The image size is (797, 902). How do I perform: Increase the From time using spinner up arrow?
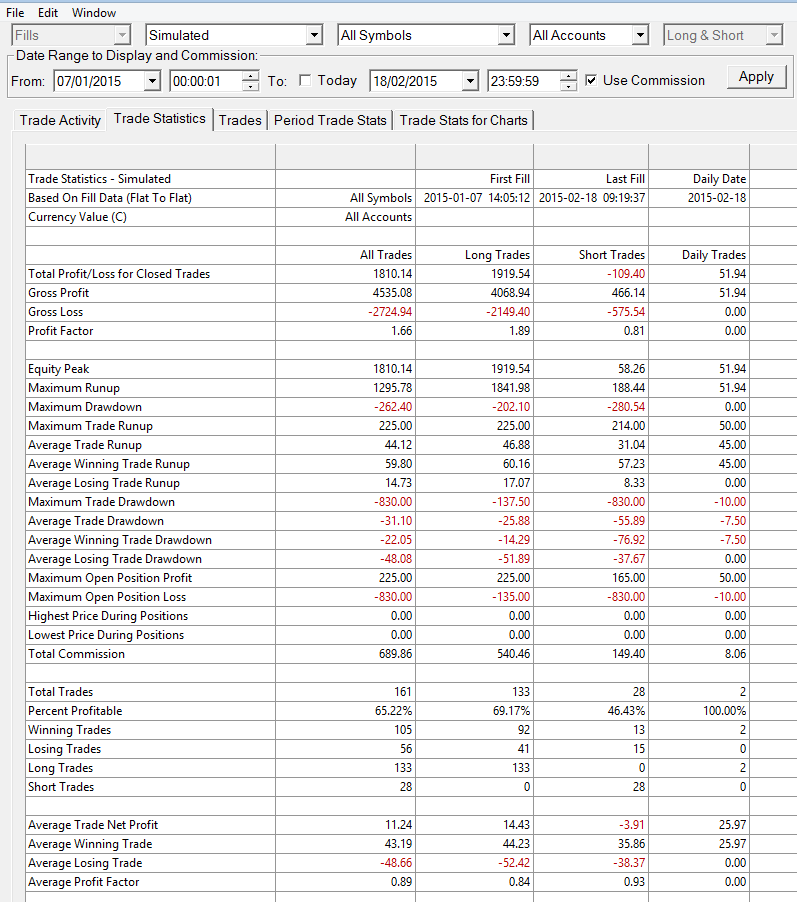250,76
